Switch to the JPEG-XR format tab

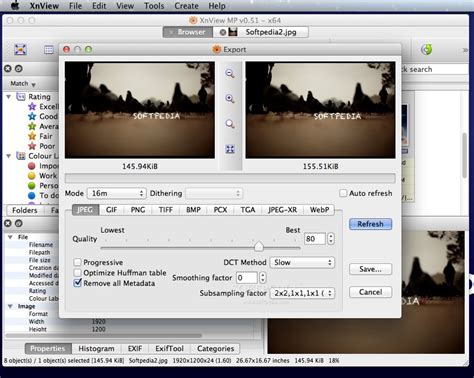coord(282,210)
